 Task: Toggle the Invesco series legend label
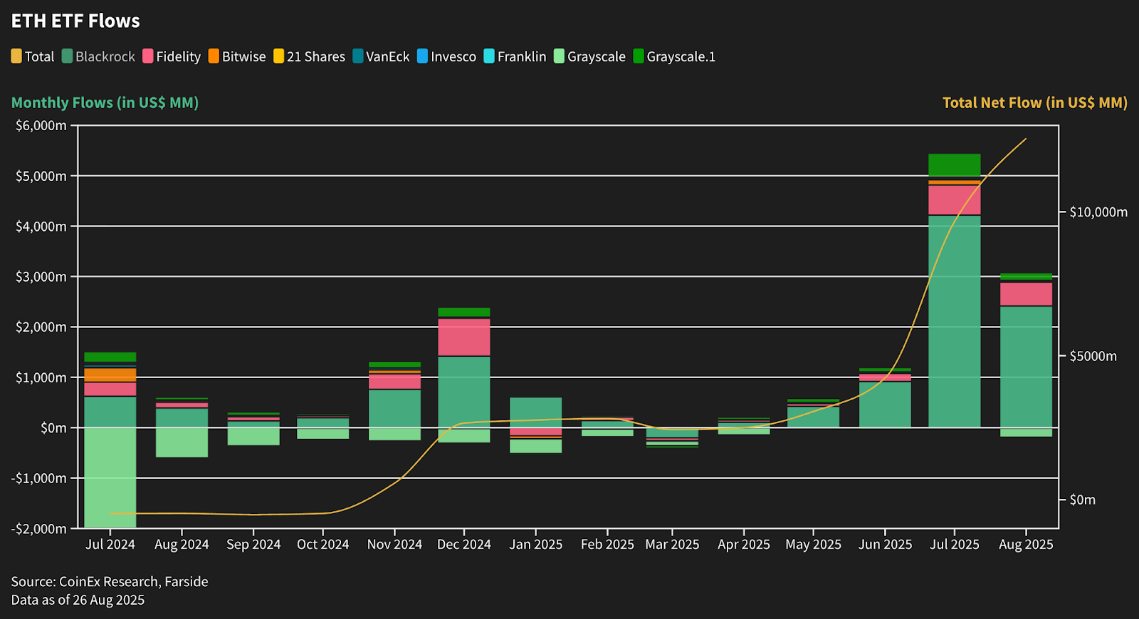pos(453,57)
